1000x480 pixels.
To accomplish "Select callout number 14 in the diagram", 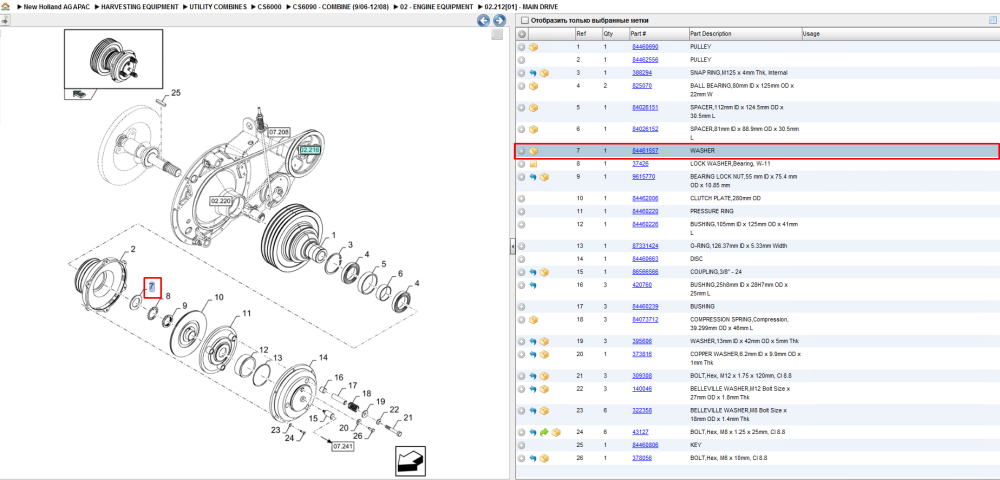I will click(x=323, y=358).
